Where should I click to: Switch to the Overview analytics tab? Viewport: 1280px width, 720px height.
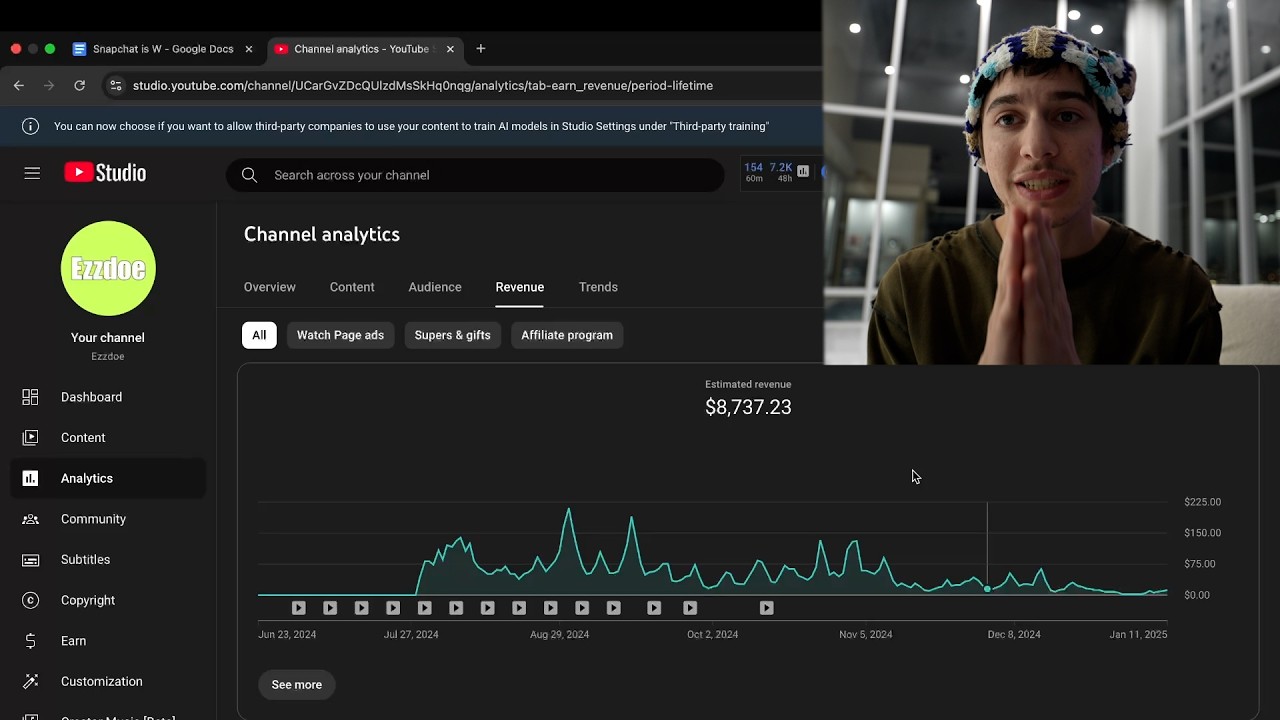pyautogui.click(x=270, y=287)
